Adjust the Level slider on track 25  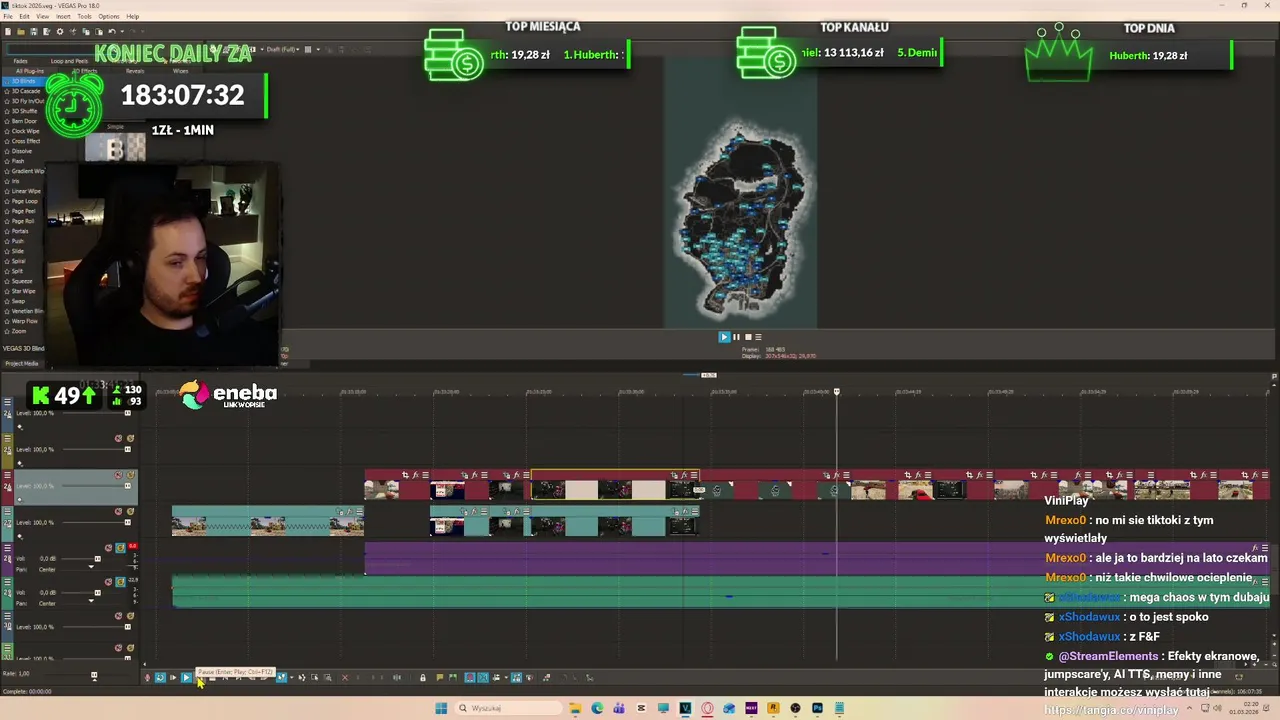128,449
